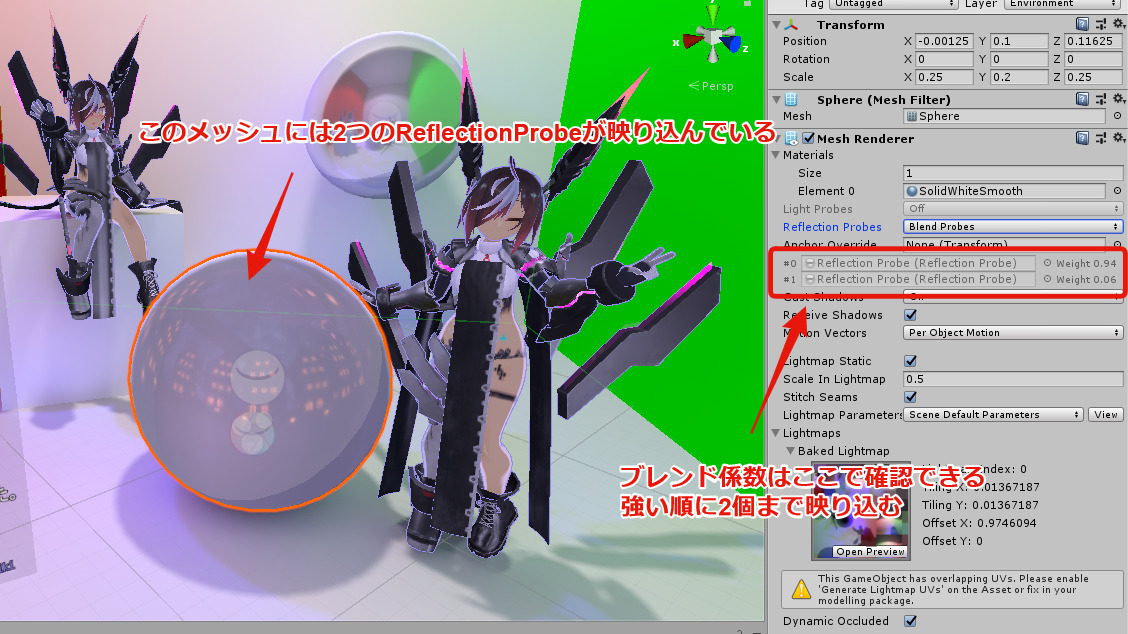Click red X axis cone on scene gizmo
1128x634 pixels.
coord(691,42)
